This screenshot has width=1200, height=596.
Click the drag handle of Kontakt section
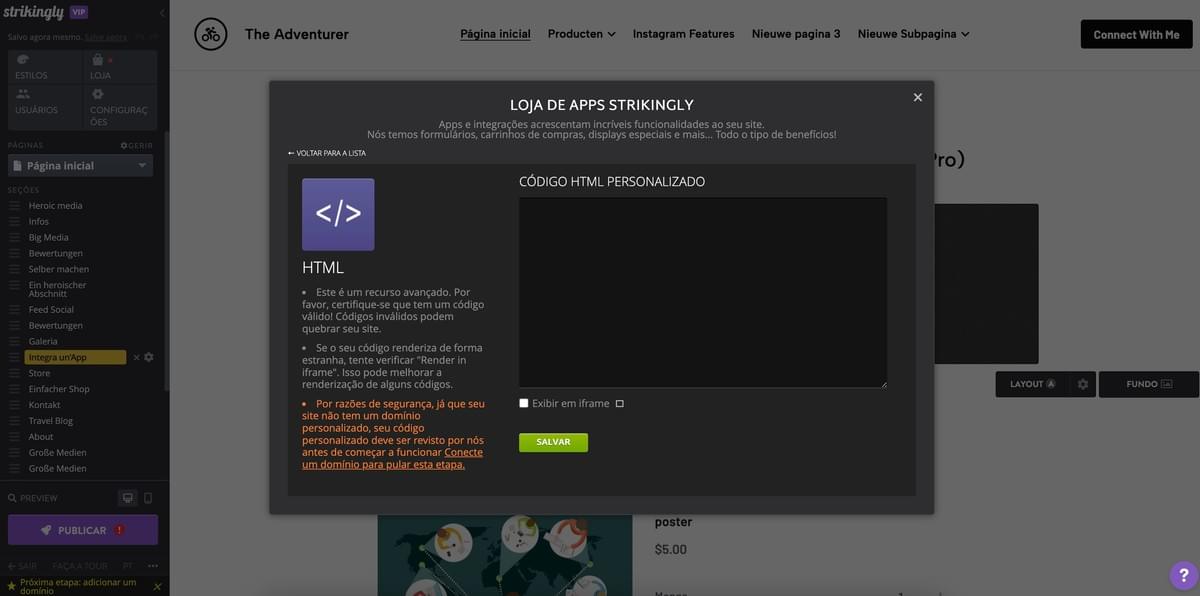[14, 405]
